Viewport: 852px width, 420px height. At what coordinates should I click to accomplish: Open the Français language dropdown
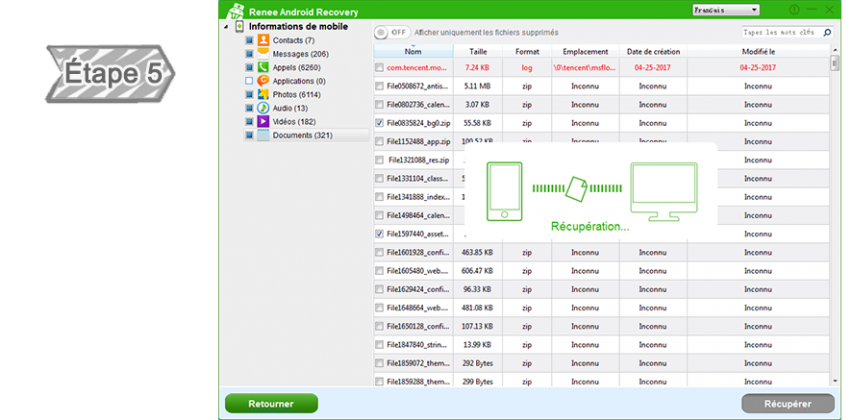point(726,10)
